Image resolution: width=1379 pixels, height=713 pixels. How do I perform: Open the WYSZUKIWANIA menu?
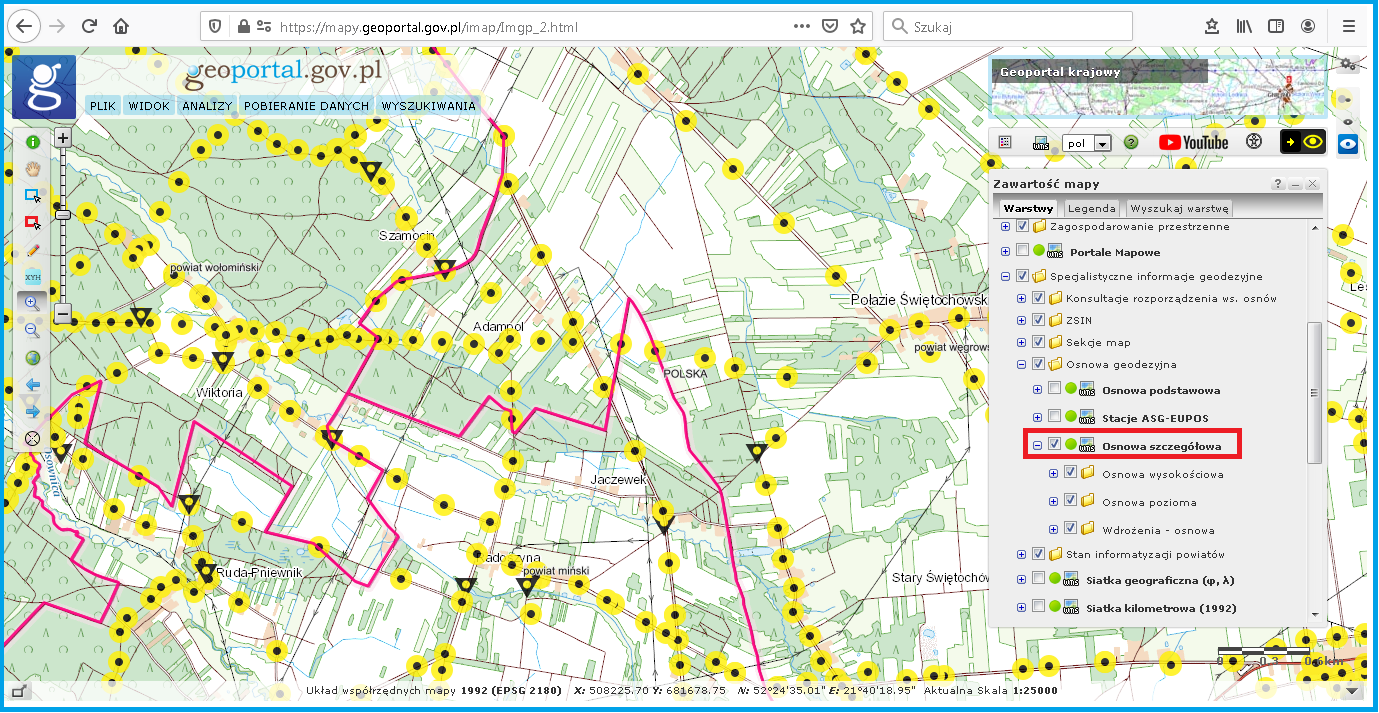(x=429, y=106)
